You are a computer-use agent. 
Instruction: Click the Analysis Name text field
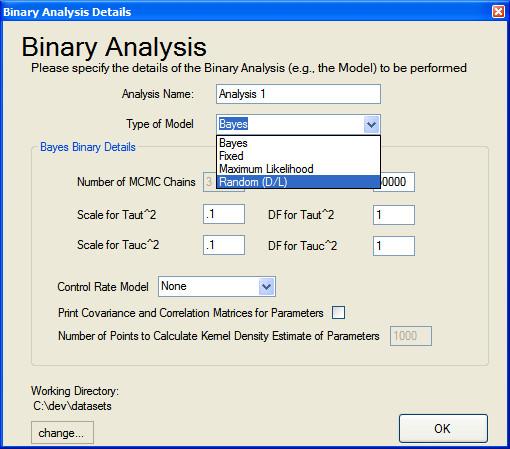point(298,94)
